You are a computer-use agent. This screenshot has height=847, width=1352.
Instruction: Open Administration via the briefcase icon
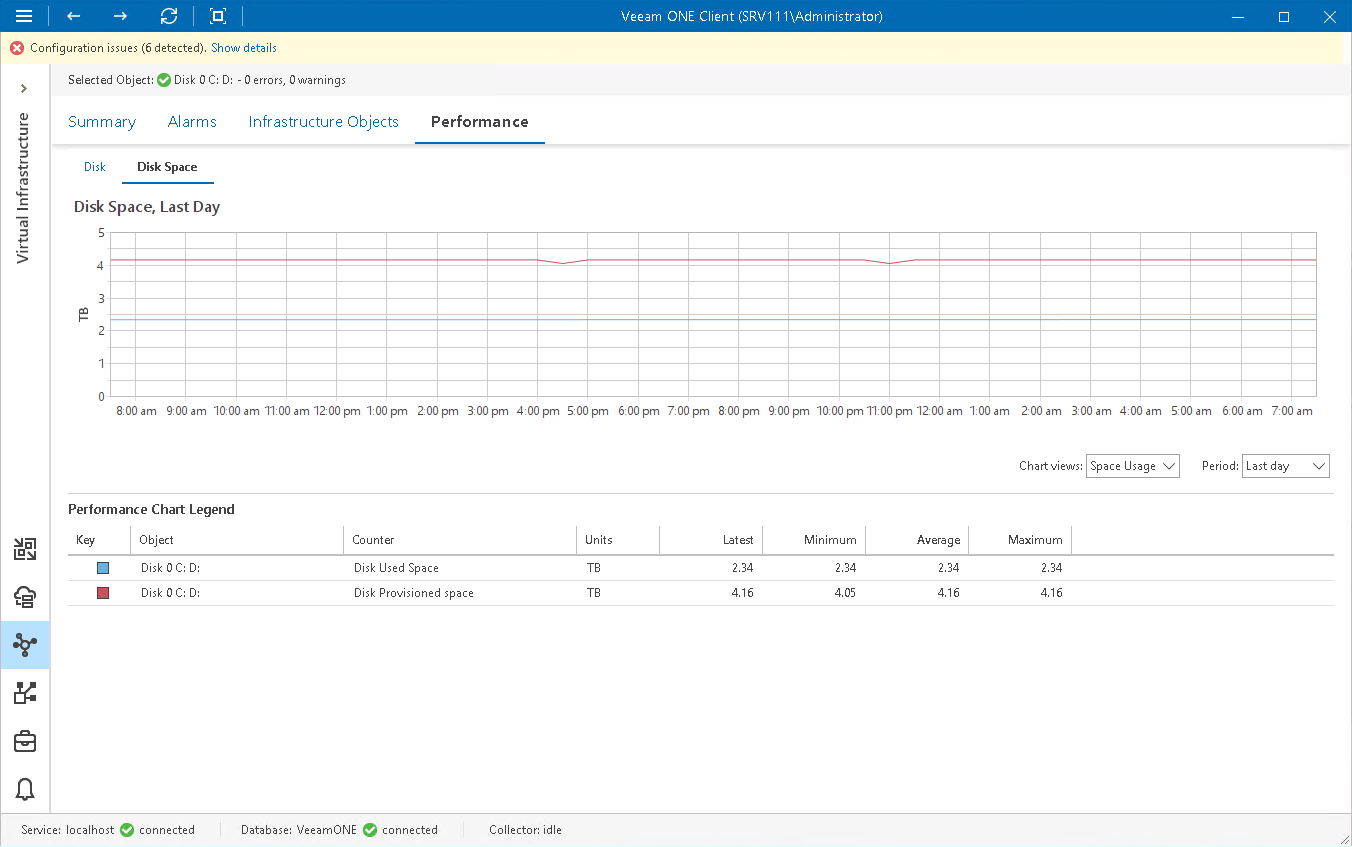coord(25,741)
